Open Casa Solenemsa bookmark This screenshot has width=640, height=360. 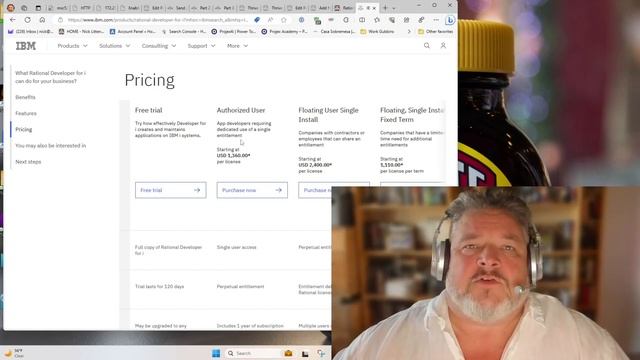(x=334, y=31)
